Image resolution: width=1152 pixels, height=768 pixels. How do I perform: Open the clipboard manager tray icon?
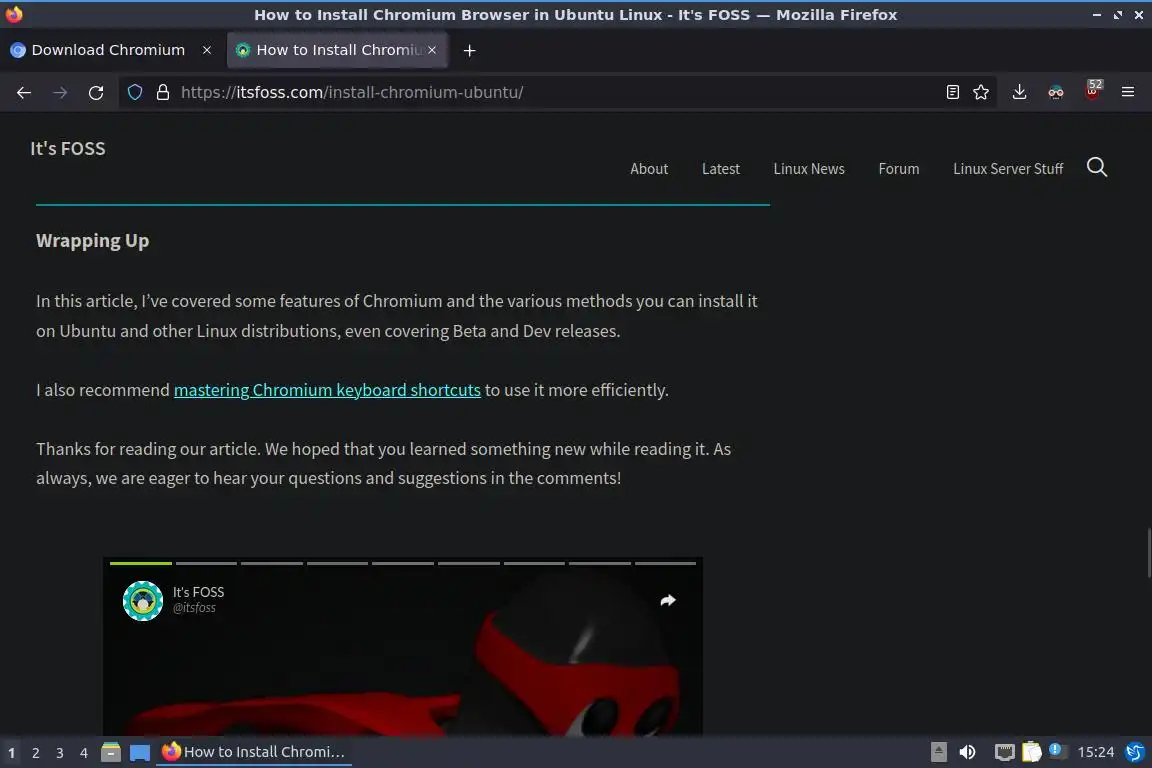pyautogui.click(x=1032, y=752)
